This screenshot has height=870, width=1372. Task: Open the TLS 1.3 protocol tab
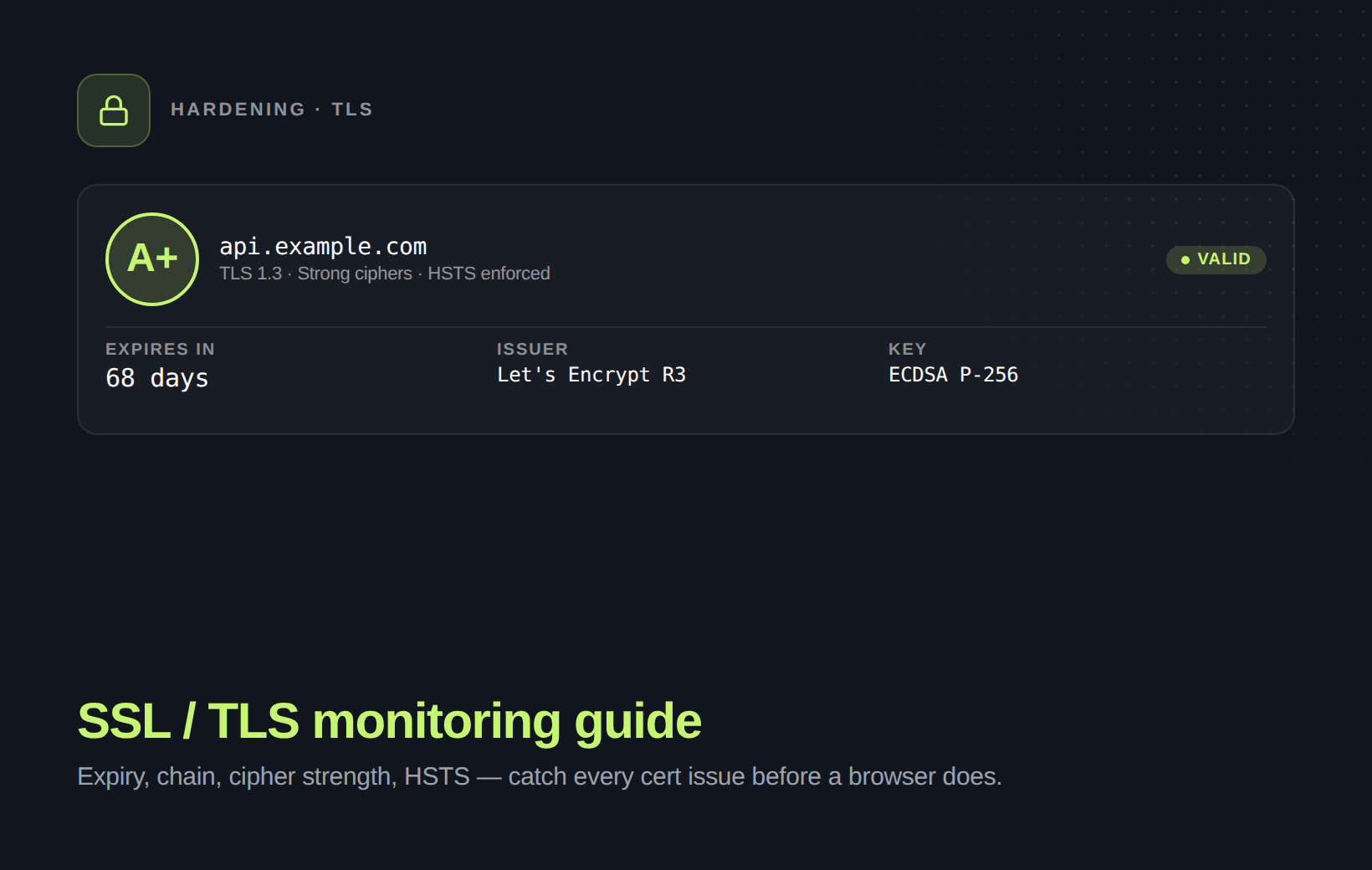249,274
